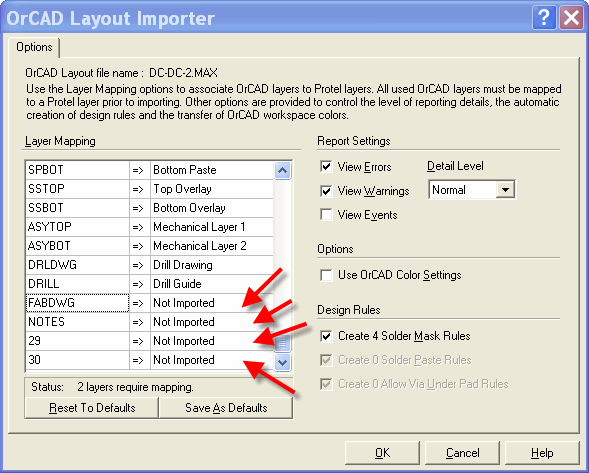
Task: Toggle the View Errors checkbox
Action: pos(326,166)
